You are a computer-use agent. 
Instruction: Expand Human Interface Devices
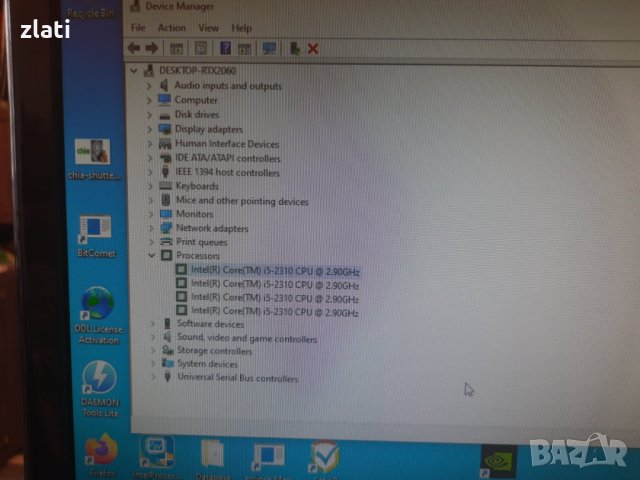150,144
